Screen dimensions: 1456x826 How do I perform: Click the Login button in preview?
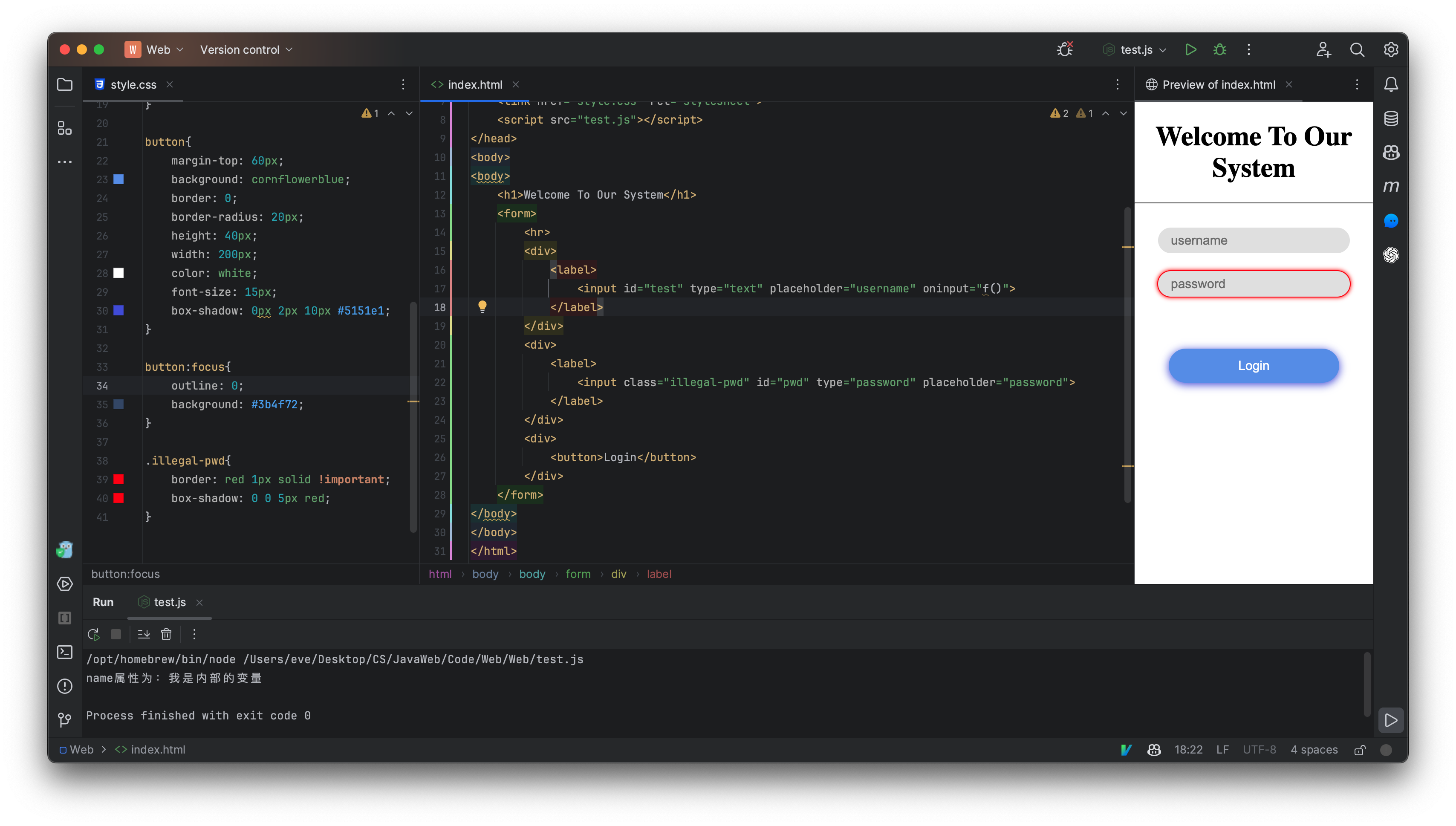point(1253,366)
